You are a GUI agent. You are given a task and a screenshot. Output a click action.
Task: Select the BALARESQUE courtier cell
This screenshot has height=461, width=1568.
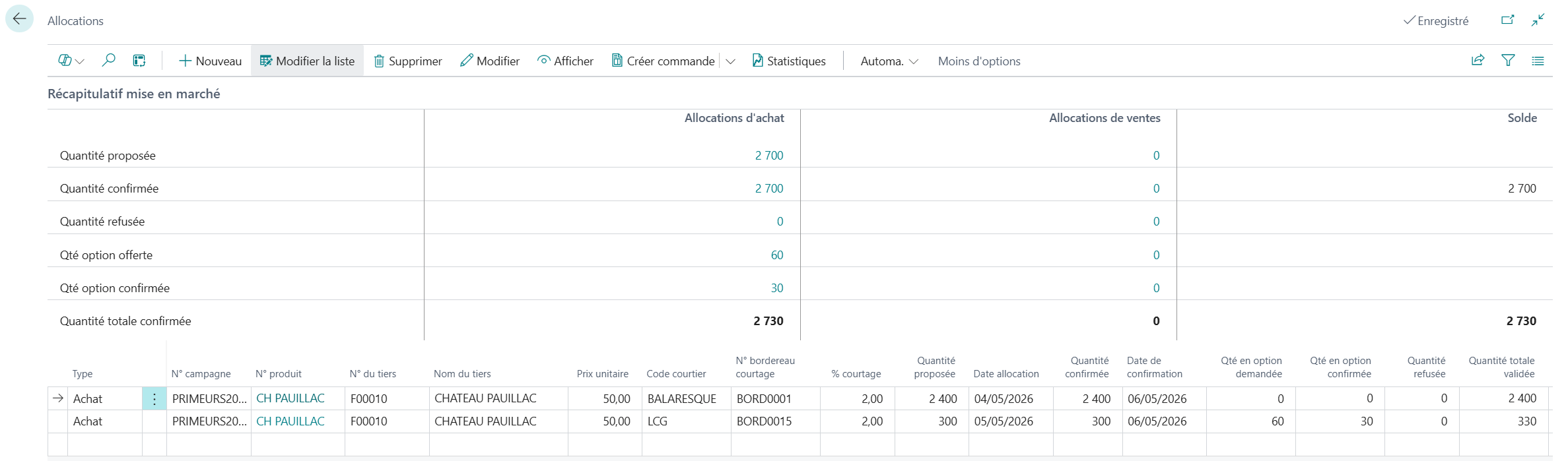click(x=686, y=398)
